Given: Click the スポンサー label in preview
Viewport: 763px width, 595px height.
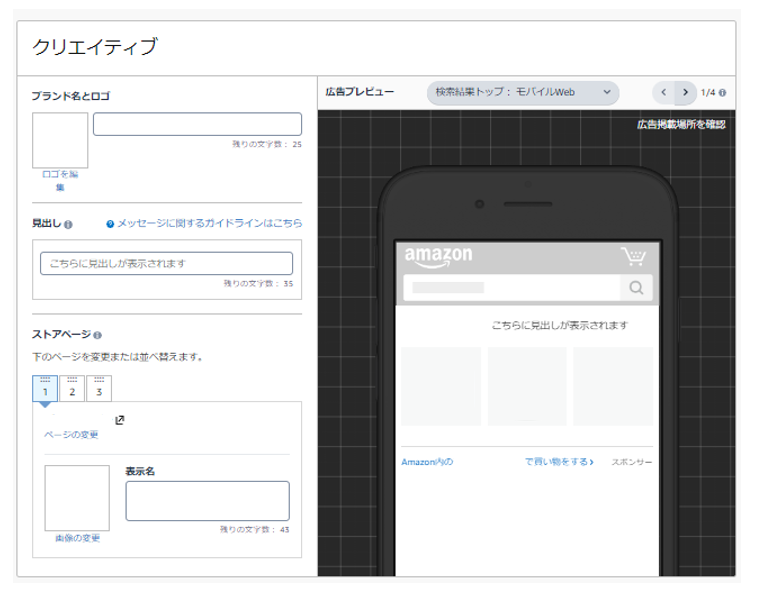Looking at the screenshot, I should coord(632,462).
